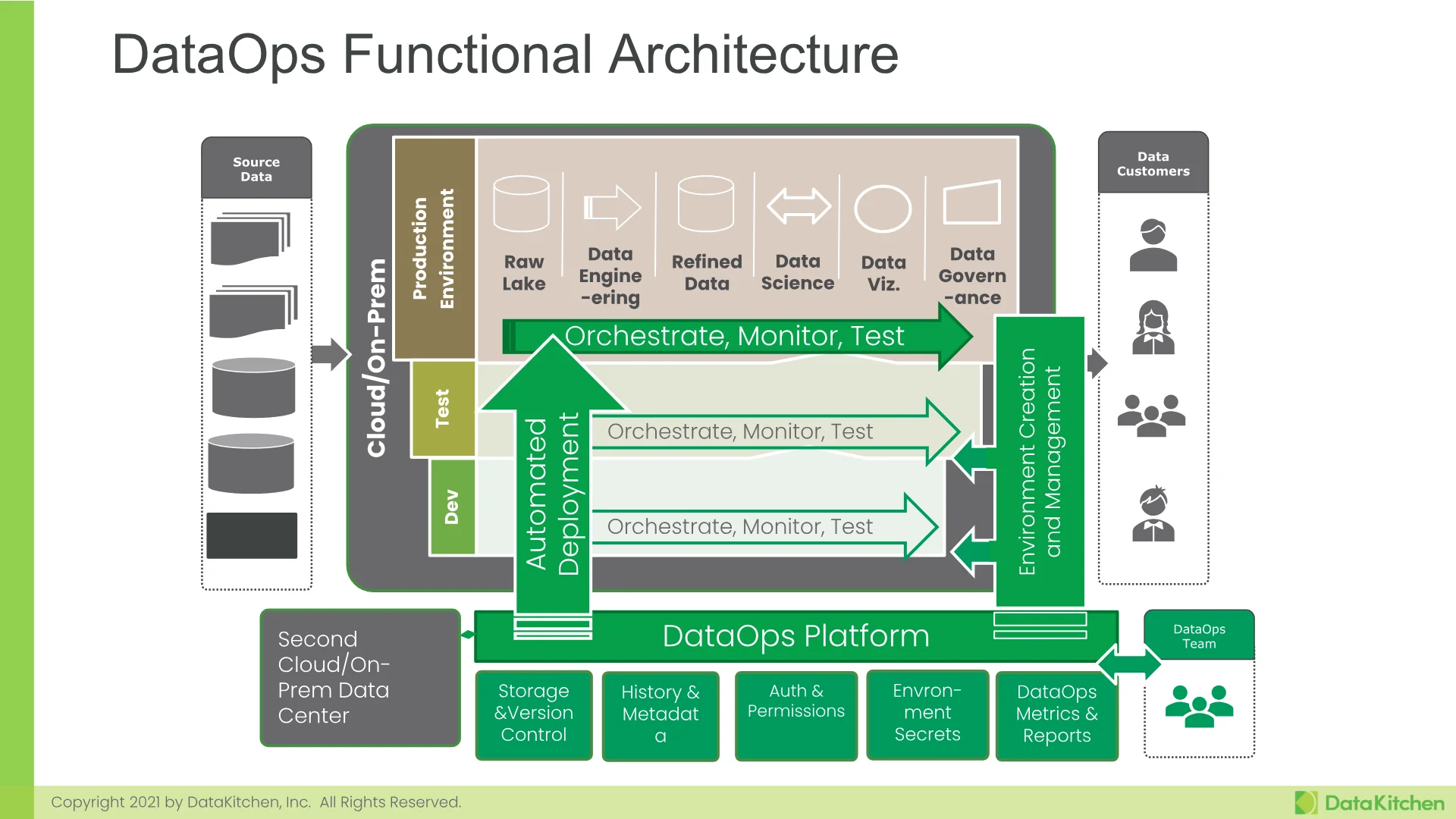Click the Source Data header

[x=256, y=168]
